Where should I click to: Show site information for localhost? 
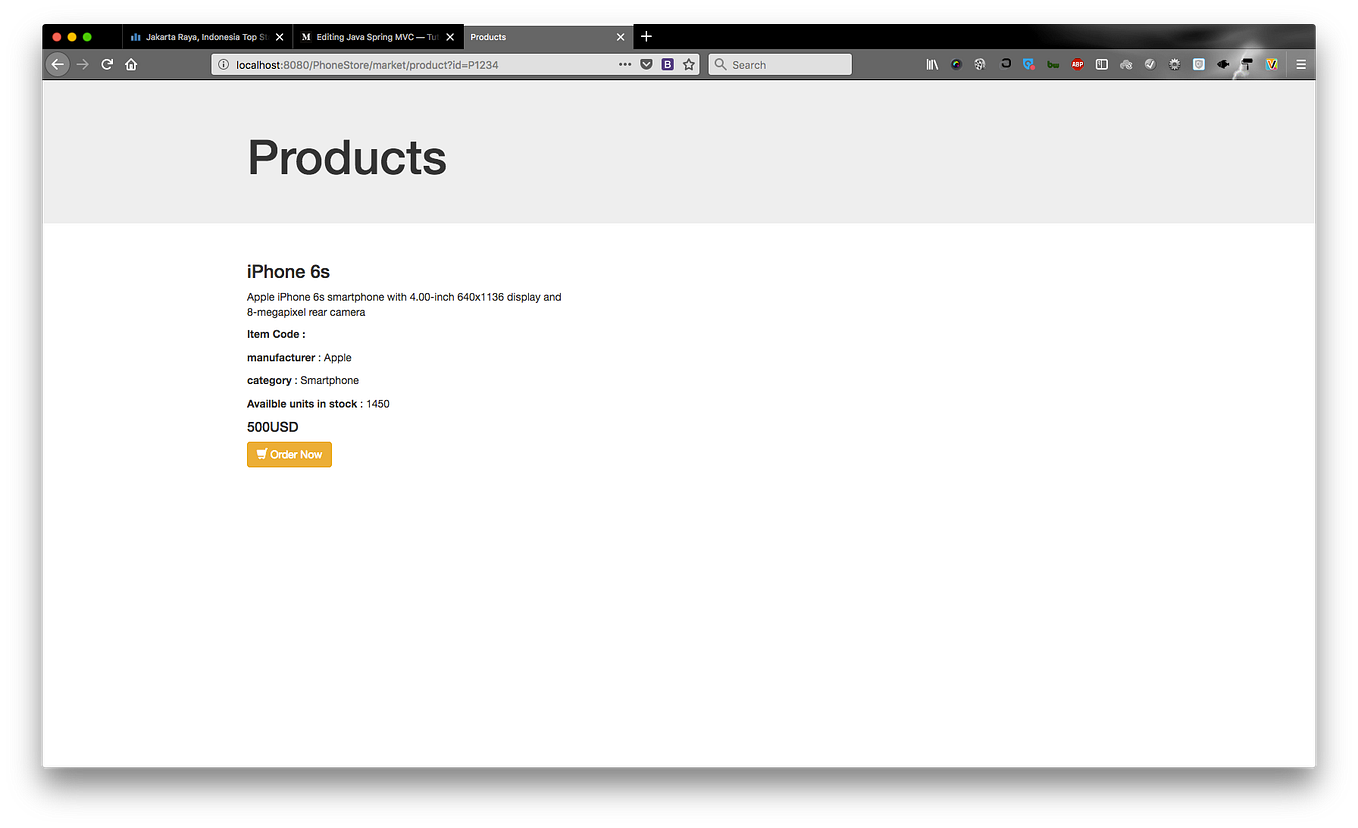coord(224,64)
